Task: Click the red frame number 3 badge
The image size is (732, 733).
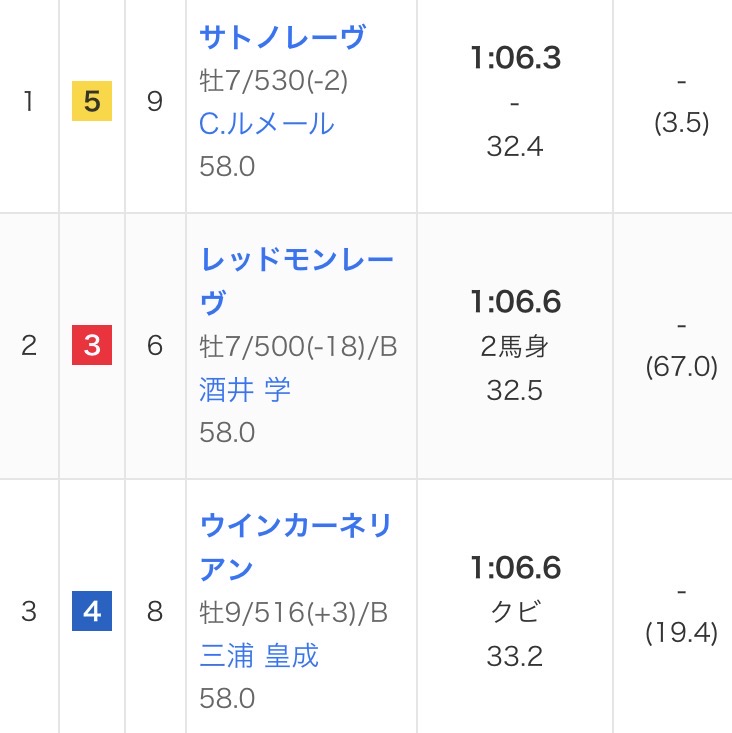Action: (92, 346)
